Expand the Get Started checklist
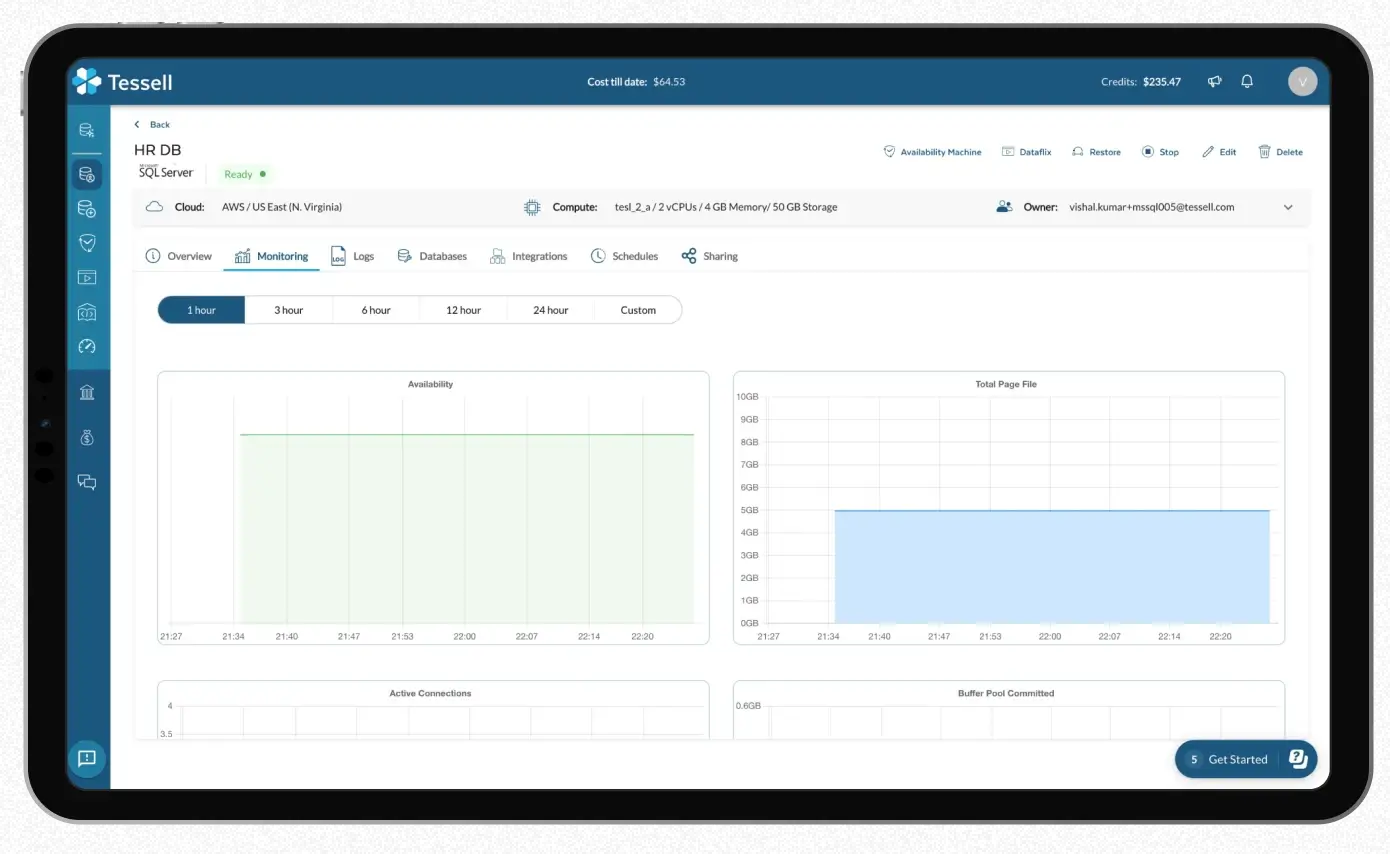This screenshot has width=1390, height=854. click(1237, 759)
